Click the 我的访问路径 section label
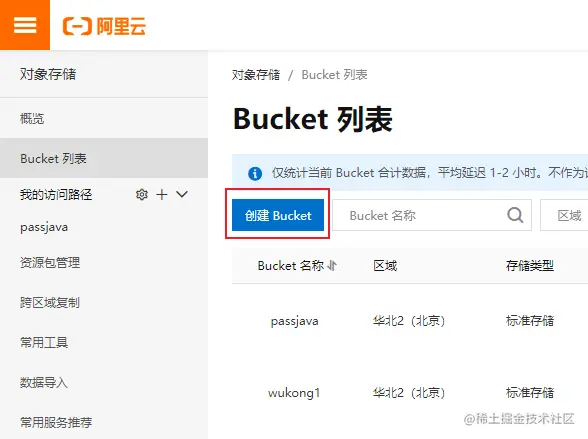 click(56, 194)
